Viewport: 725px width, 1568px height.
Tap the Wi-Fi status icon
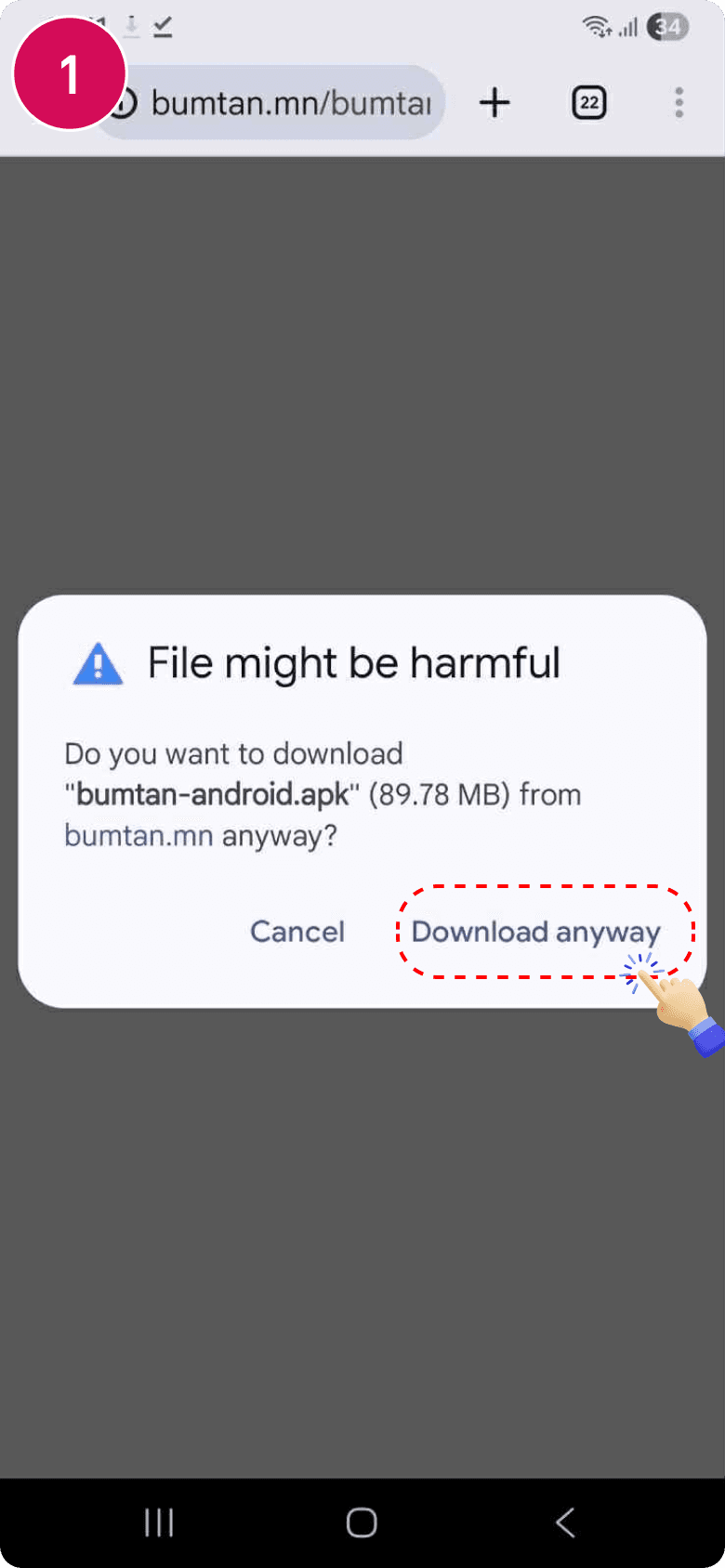point(597,27)
